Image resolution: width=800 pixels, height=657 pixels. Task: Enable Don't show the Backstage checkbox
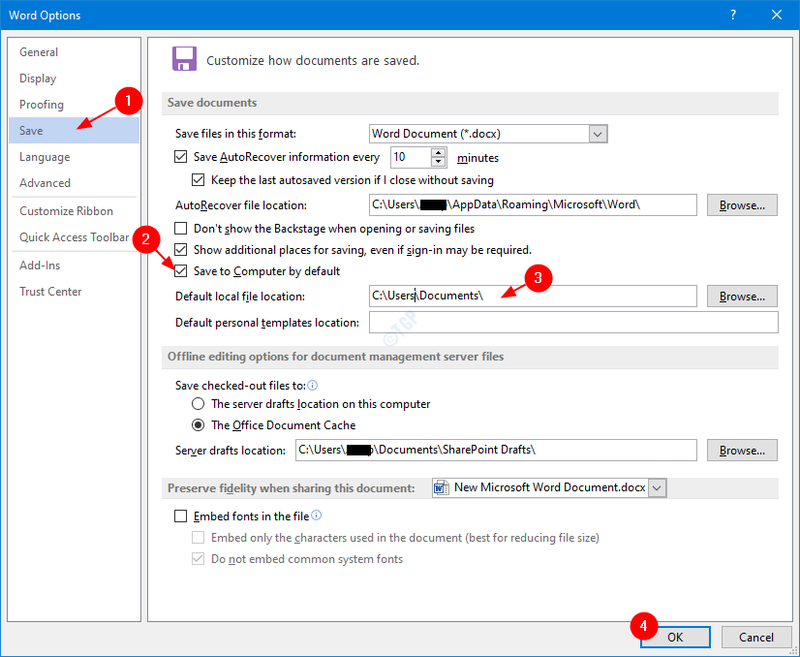181,228
